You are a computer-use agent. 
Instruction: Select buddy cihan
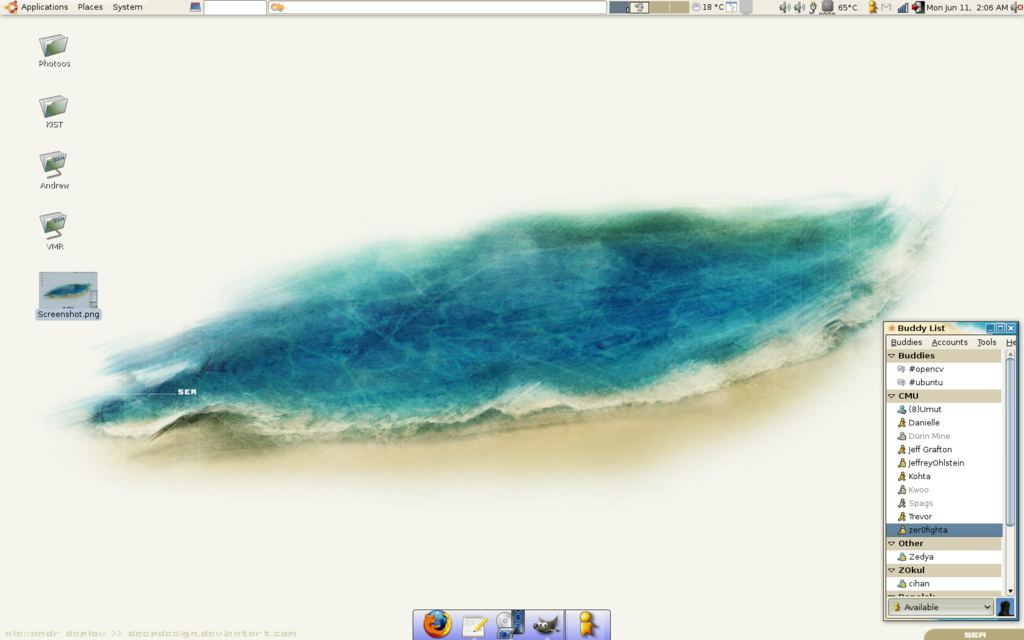[944, 584]
